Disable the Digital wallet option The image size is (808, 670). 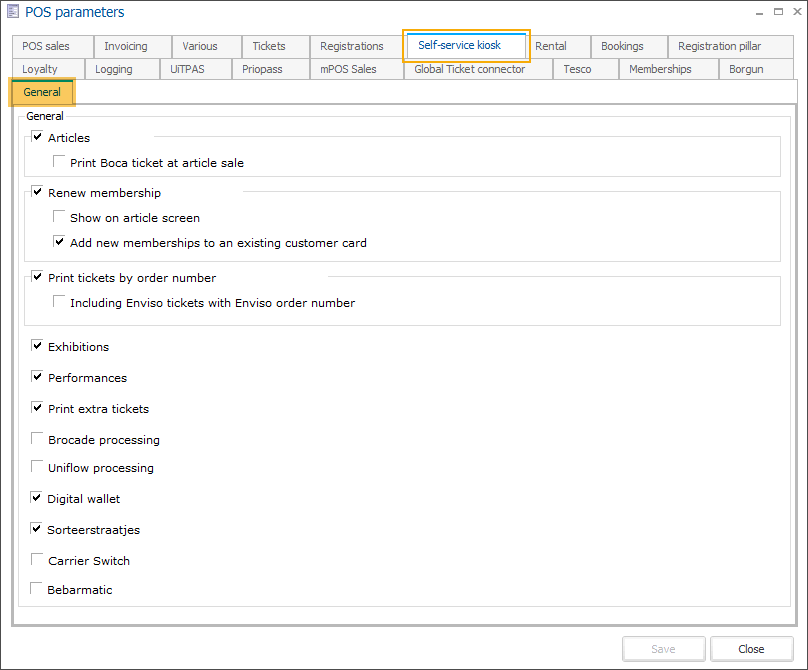[38, 498]
